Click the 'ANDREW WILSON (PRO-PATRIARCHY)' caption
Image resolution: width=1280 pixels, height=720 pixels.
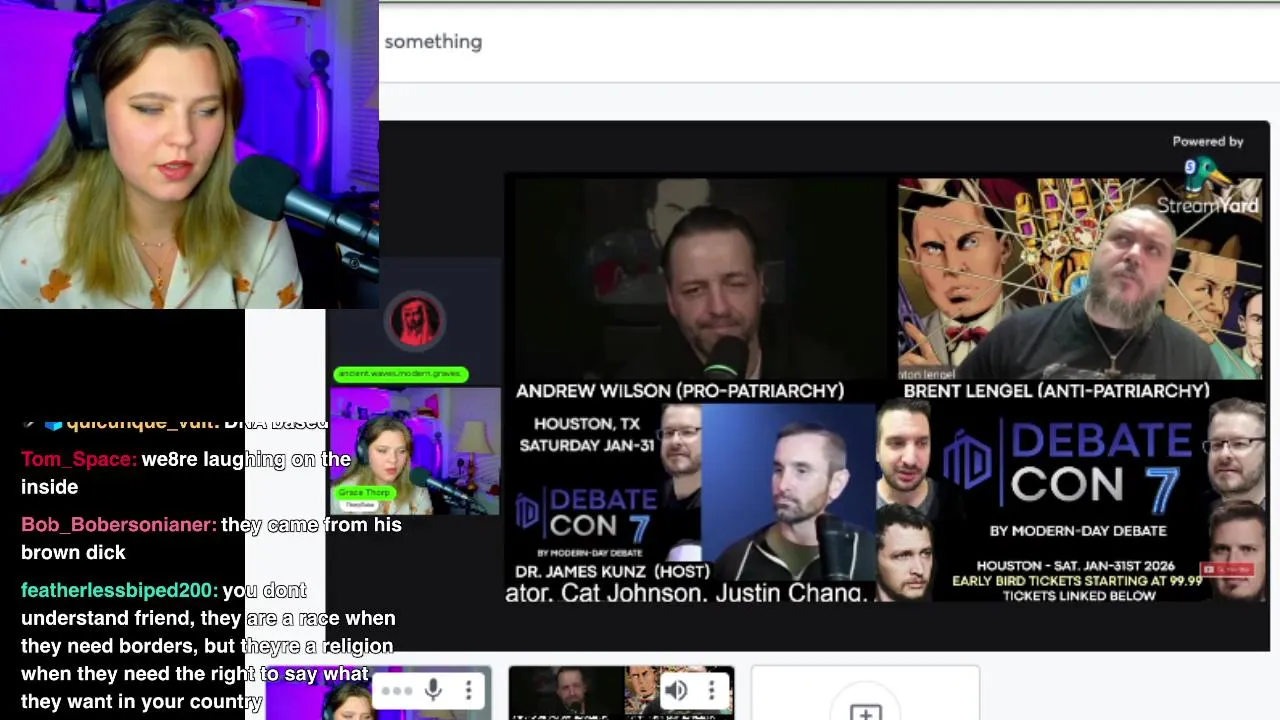point(680,391)
